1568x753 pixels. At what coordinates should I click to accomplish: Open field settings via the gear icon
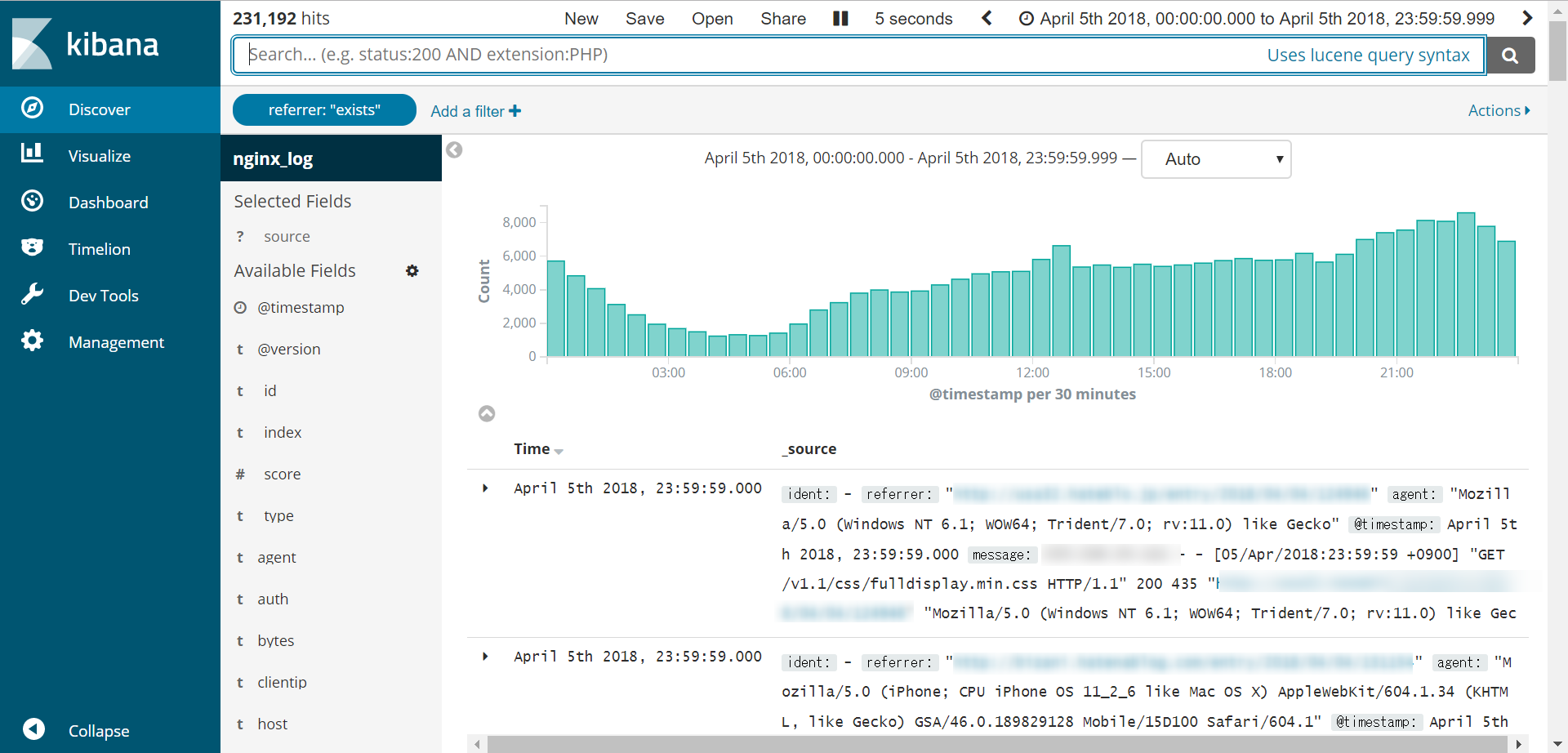[x=412, y=270]
